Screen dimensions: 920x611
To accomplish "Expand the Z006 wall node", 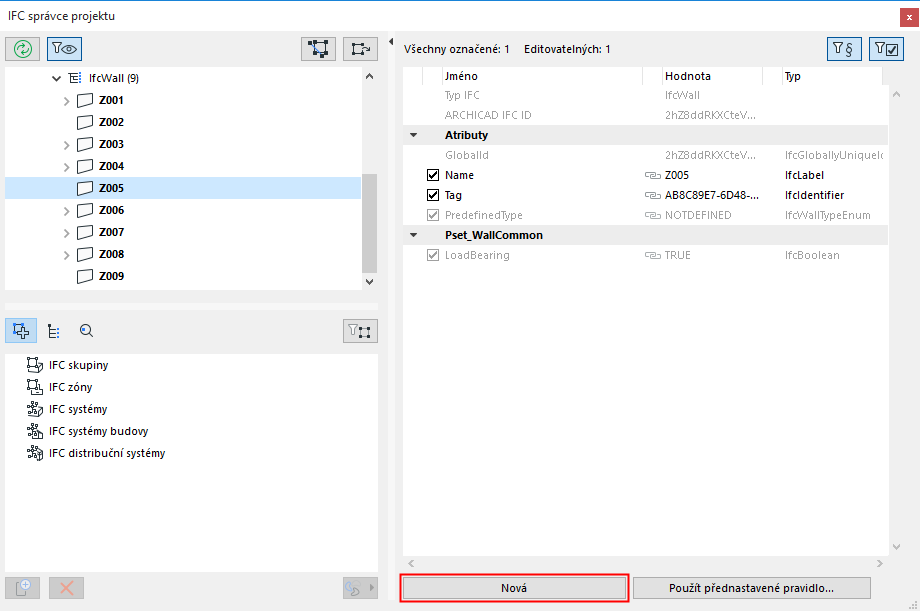I will click(66, 211).
